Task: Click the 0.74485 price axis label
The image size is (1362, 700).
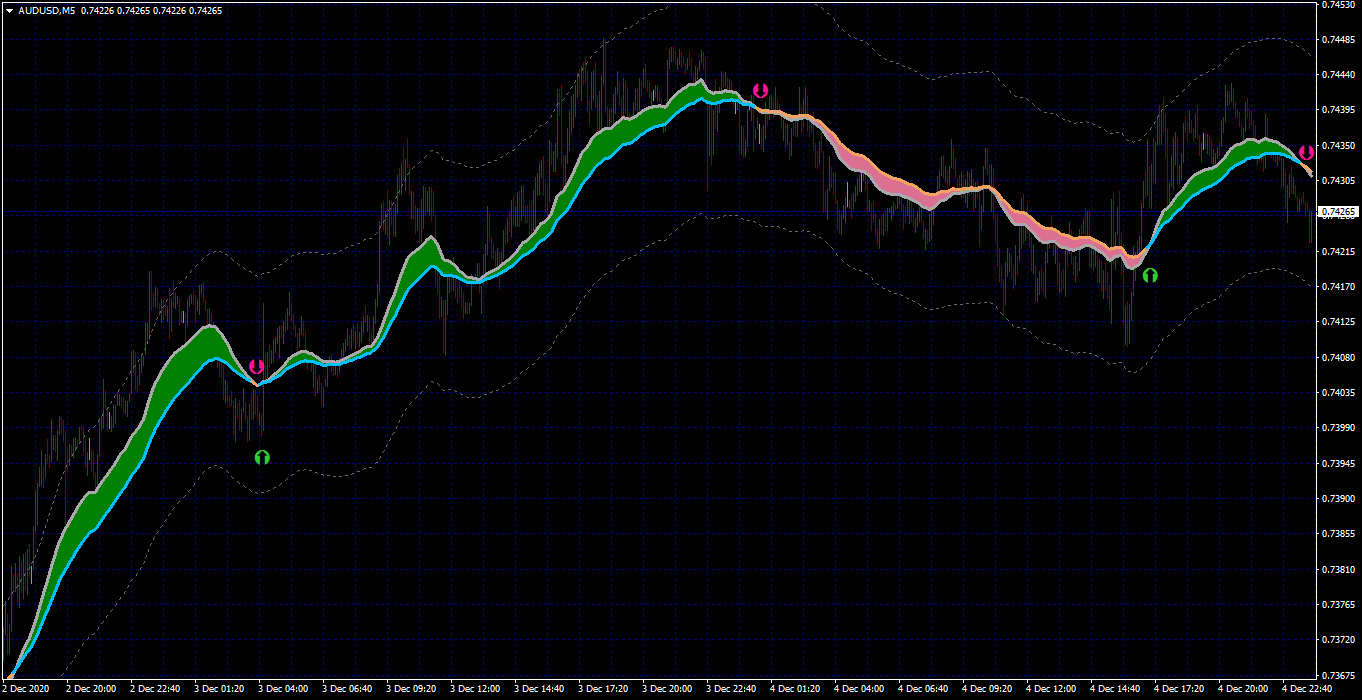Action: click(x=1338, y=39)
